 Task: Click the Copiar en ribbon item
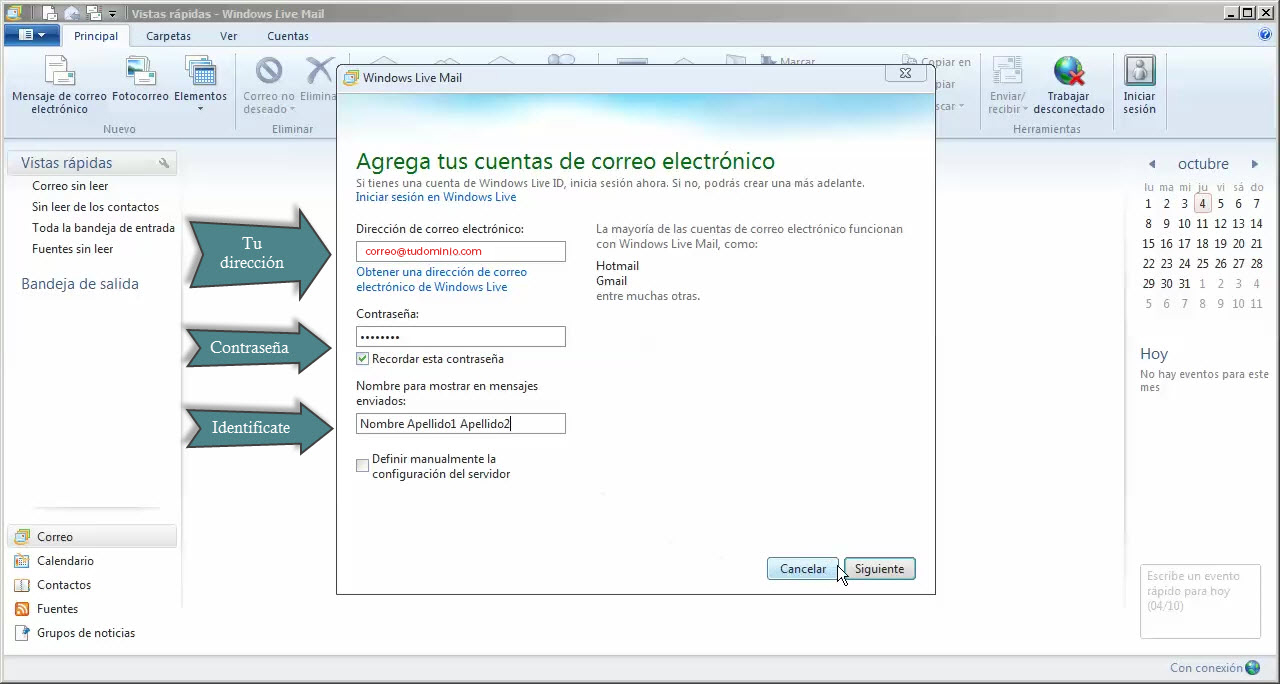pos(937,62)
